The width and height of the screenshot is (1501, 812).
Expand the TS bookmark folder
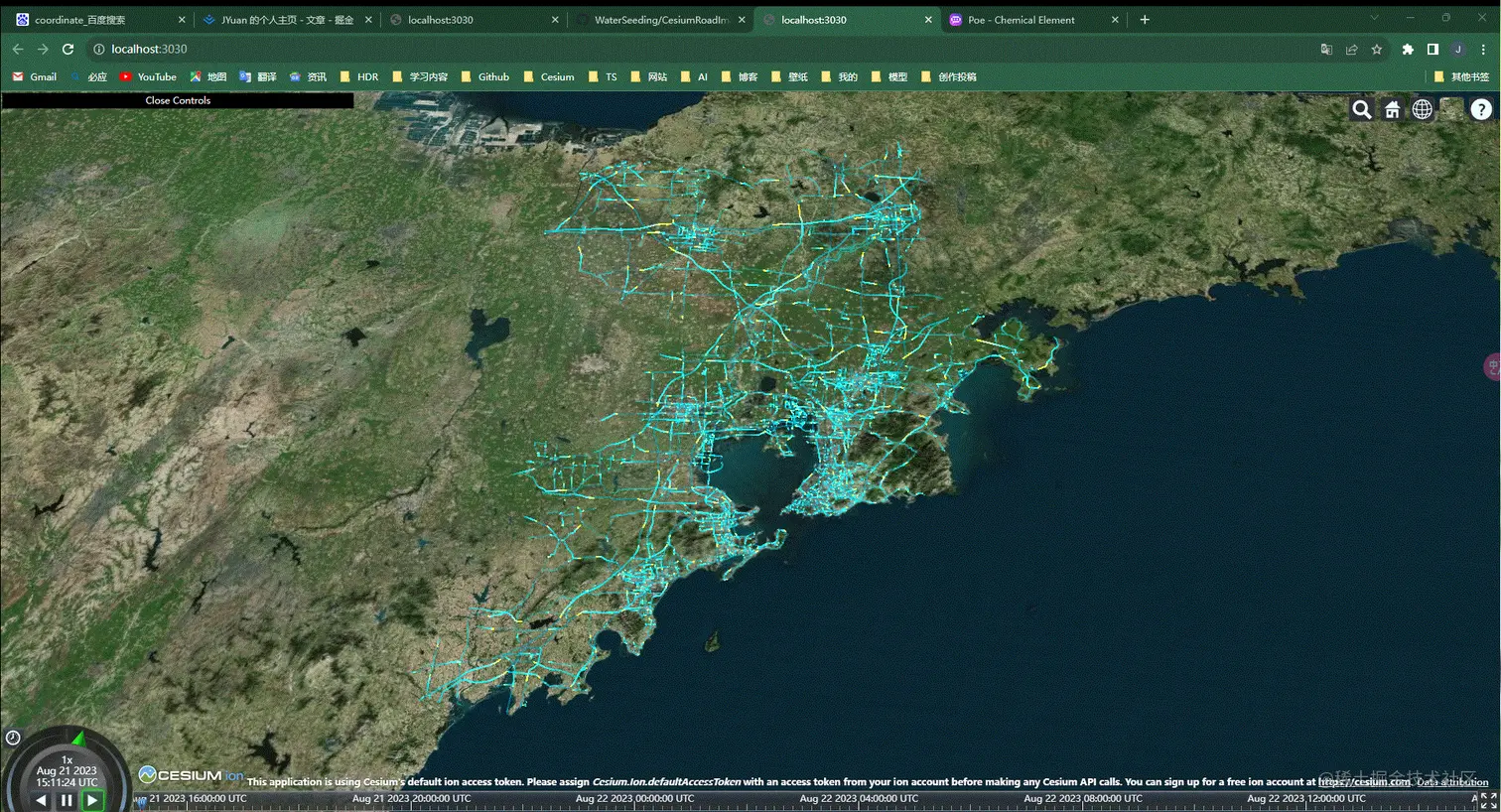pos(603,76)
